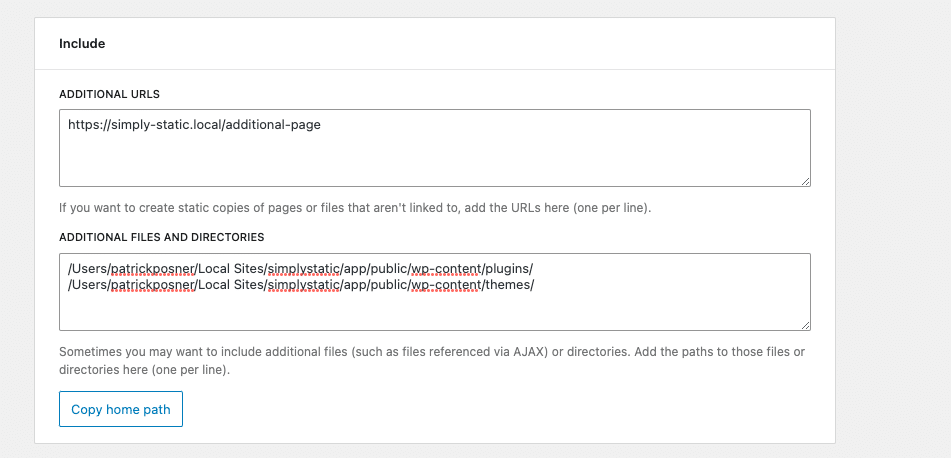Image resolution: width=951 pixels, height=458 pixels.
Task: Click the word 'themes/' at end of second path
Action: [509, 285]
